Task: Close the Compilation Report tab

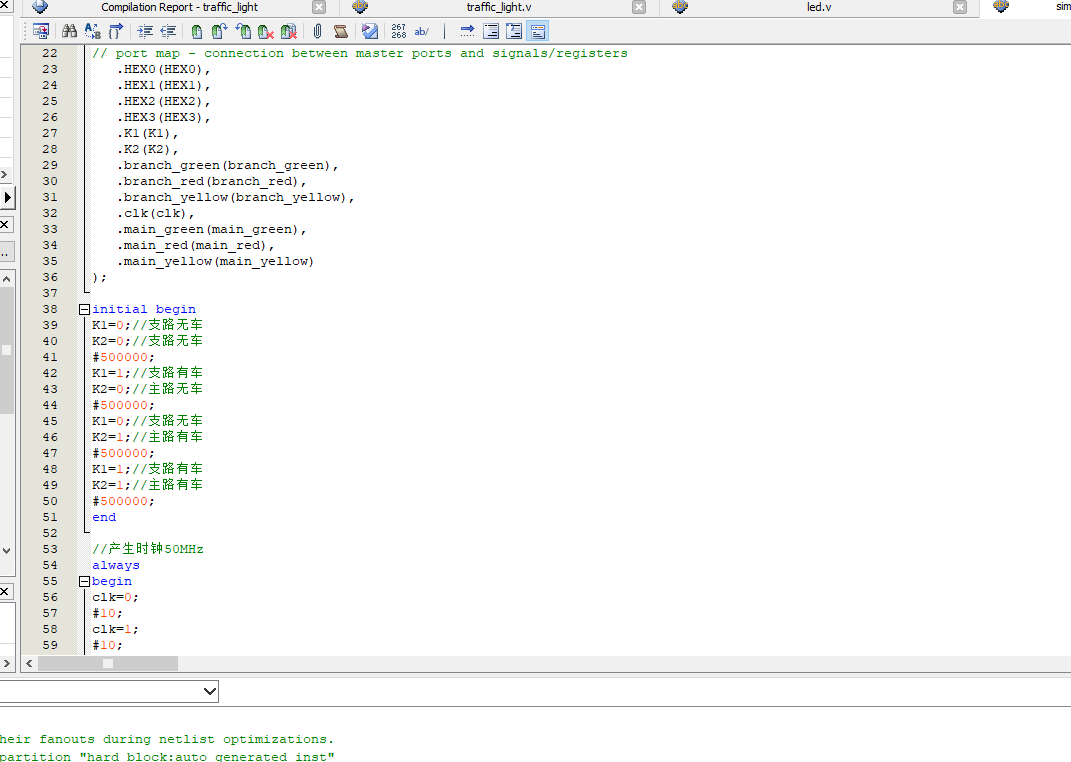Action: coord(319,8)
